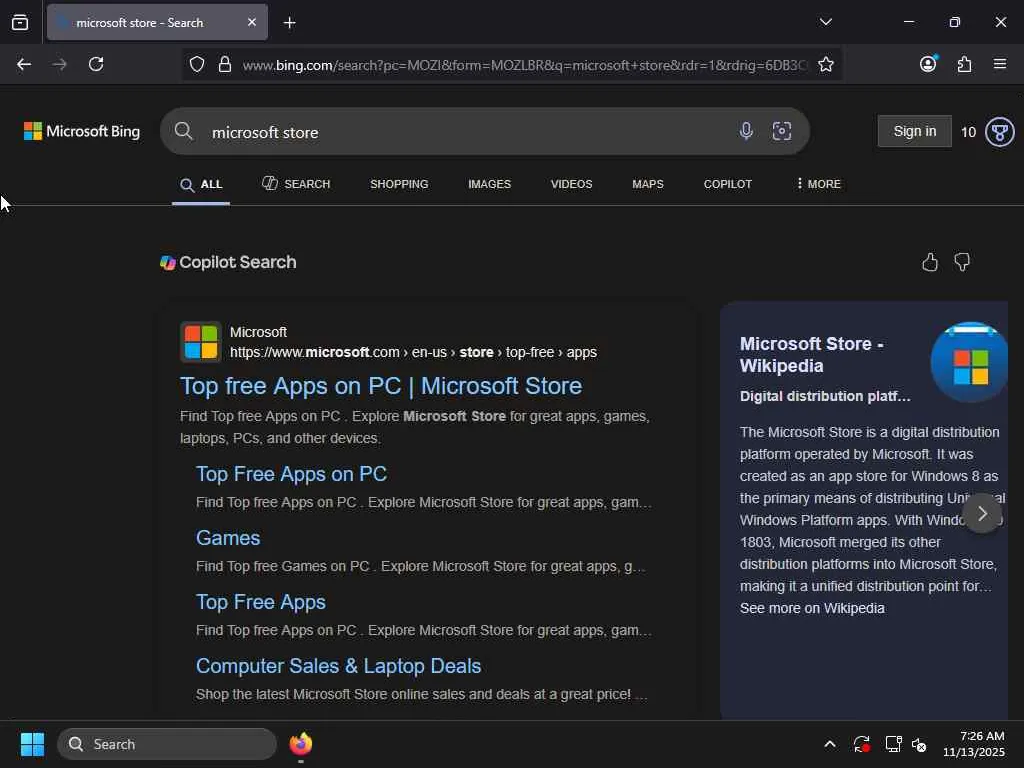Switch to the IMAGES tab
The height and width of the screenshot is (768, 1024).
pos(489,184)
